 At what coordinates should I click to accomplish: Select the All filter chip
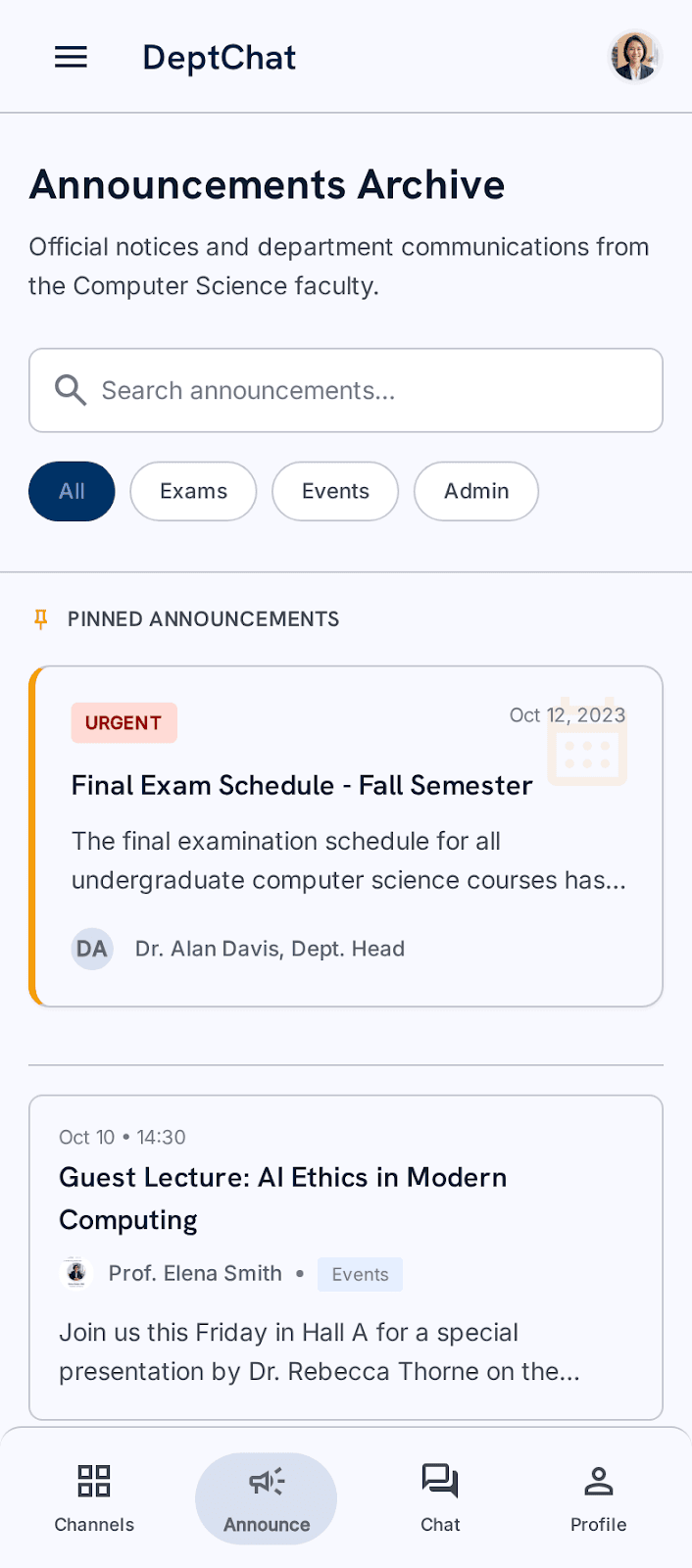(72, 491)
